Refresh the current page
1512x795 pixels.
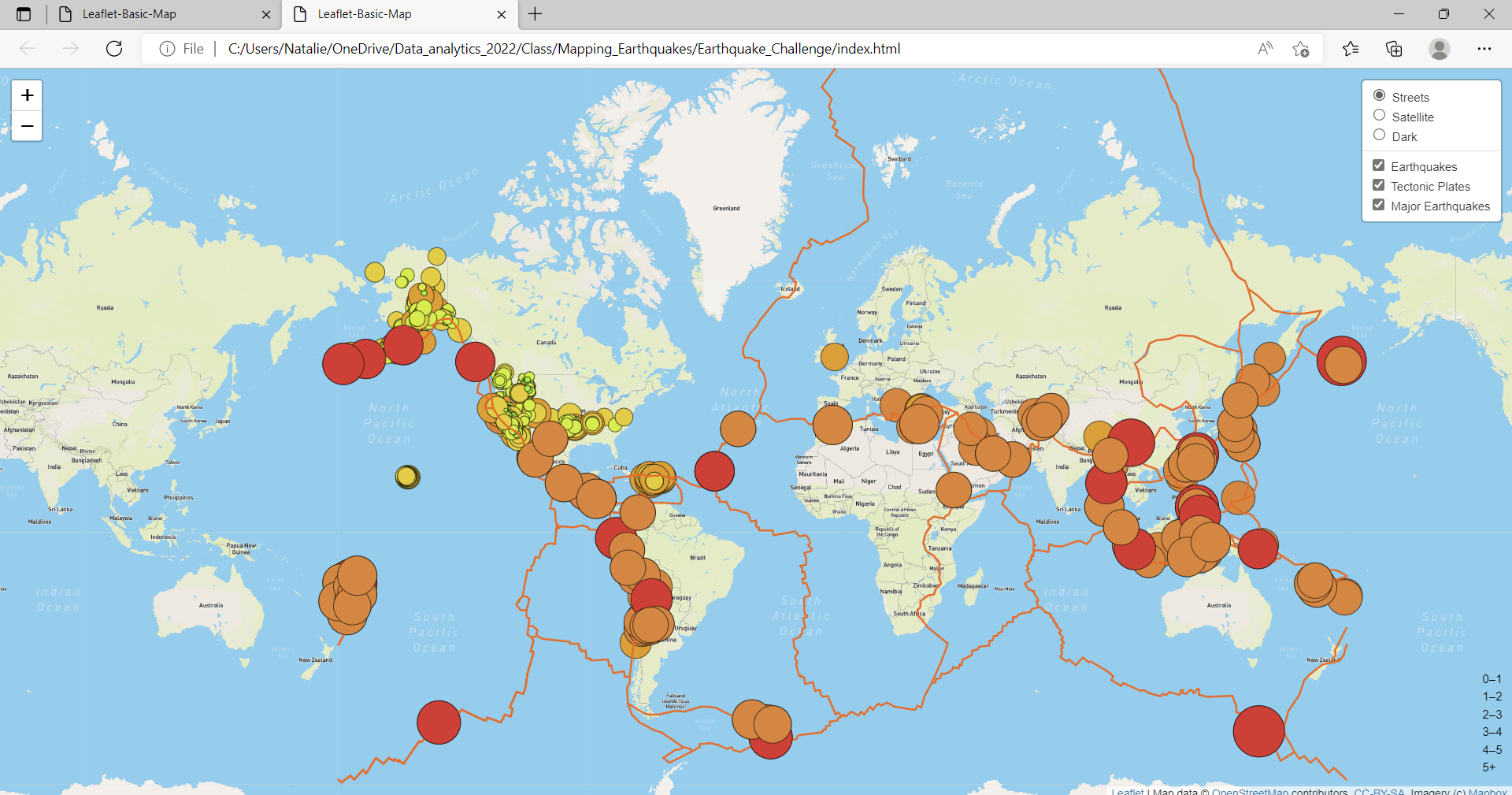114,48
